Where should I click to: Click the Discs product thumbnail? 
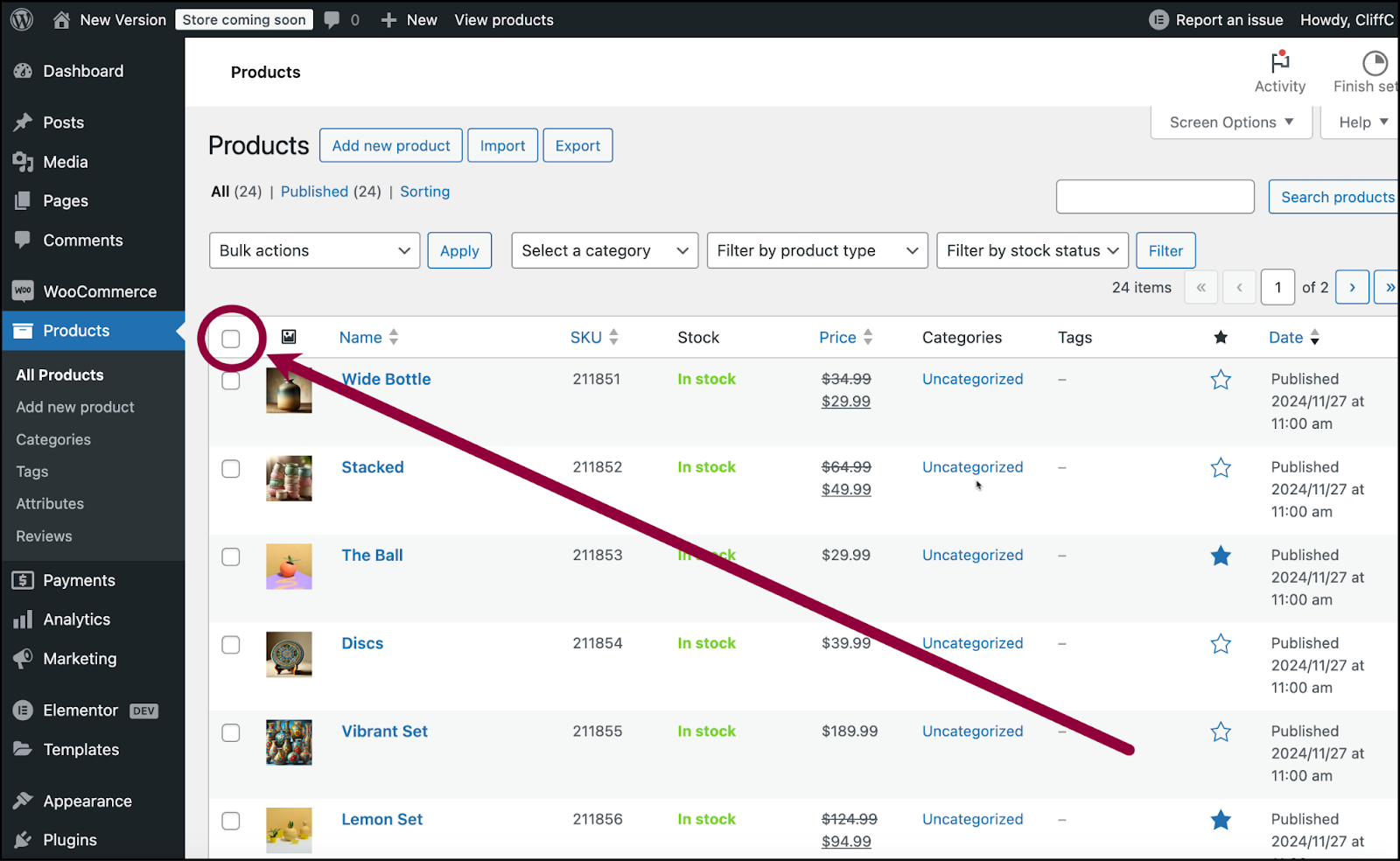[289, 654]
